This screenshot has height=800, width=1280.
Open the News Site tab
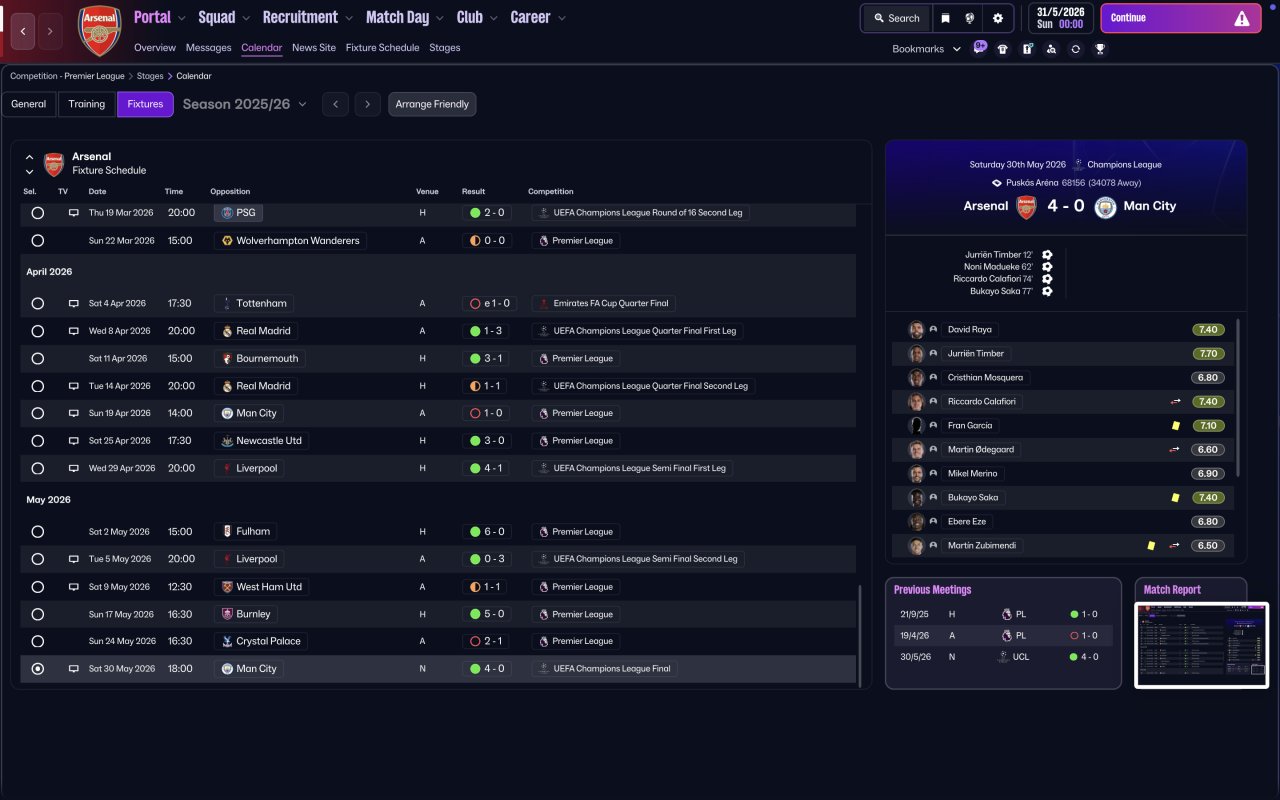coord(314,48)
